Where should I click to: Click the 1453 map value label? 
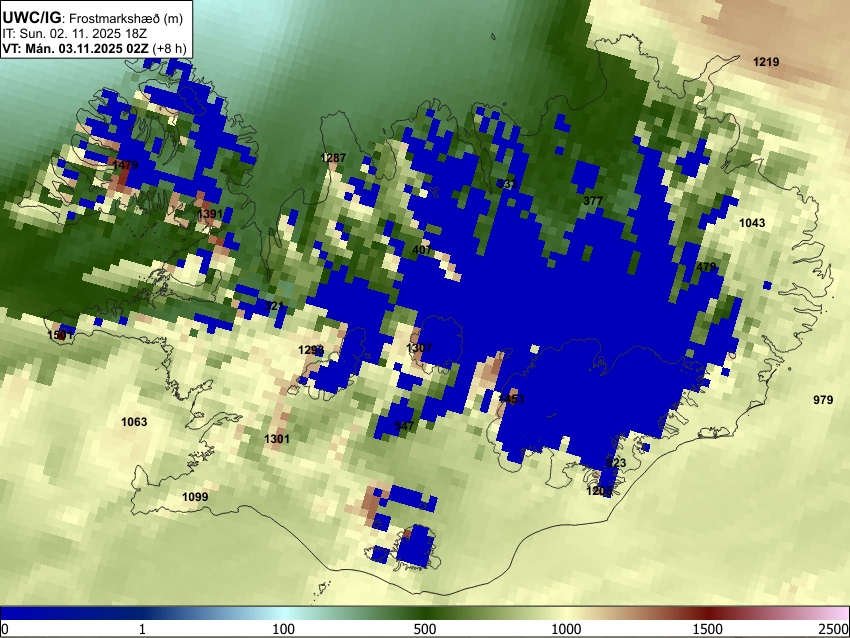[511, 399]
